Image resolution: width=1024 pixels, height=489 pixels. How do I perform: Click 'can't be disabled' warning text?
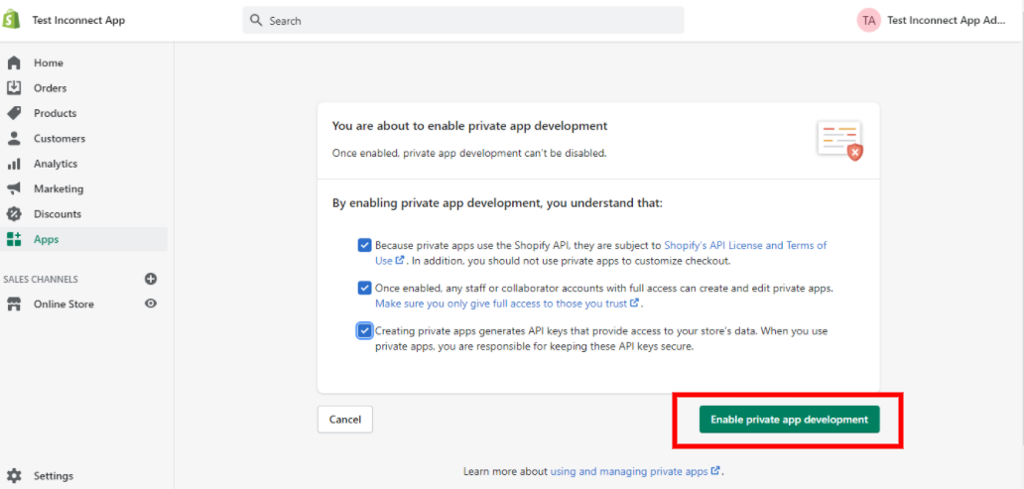pos(470,153)
